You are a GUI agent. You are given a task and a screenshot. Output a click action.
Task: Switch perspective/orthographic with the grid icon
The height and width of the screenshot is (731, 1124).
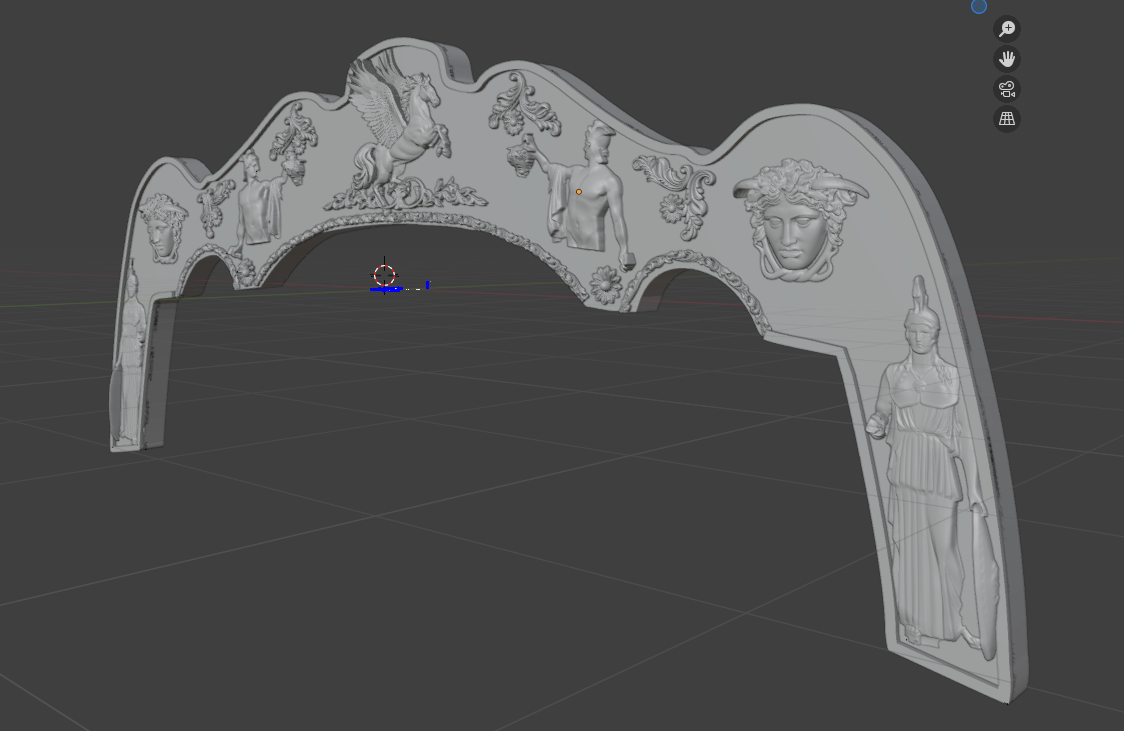coord(1007,119)
